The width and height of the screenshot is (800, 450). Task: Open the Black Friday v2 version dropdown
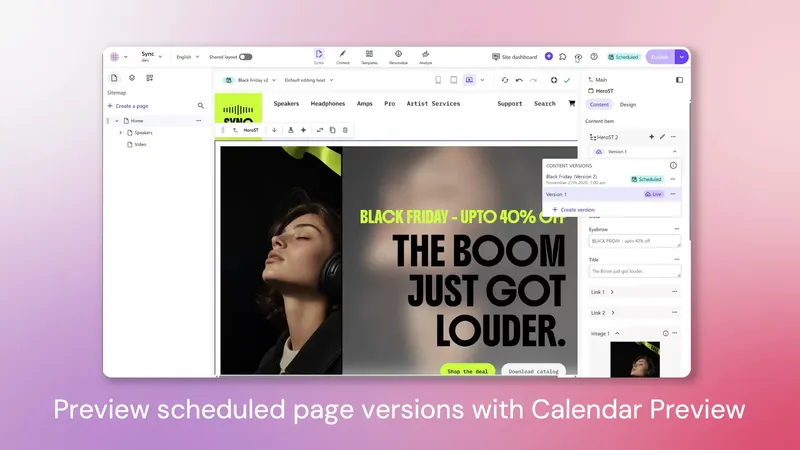click(x=251, y=80)
